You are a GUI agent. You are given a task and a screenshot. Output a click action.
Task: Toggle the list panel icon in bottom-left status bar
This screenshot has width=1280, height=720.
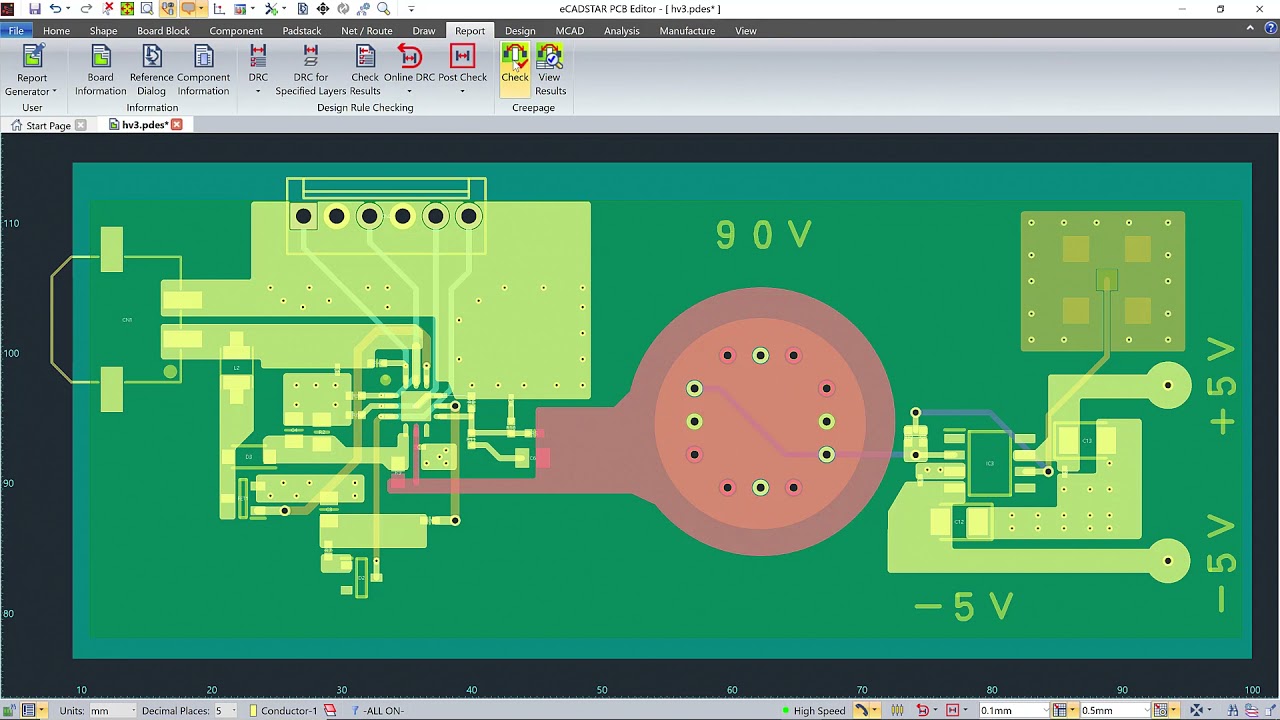coord(28,710)
